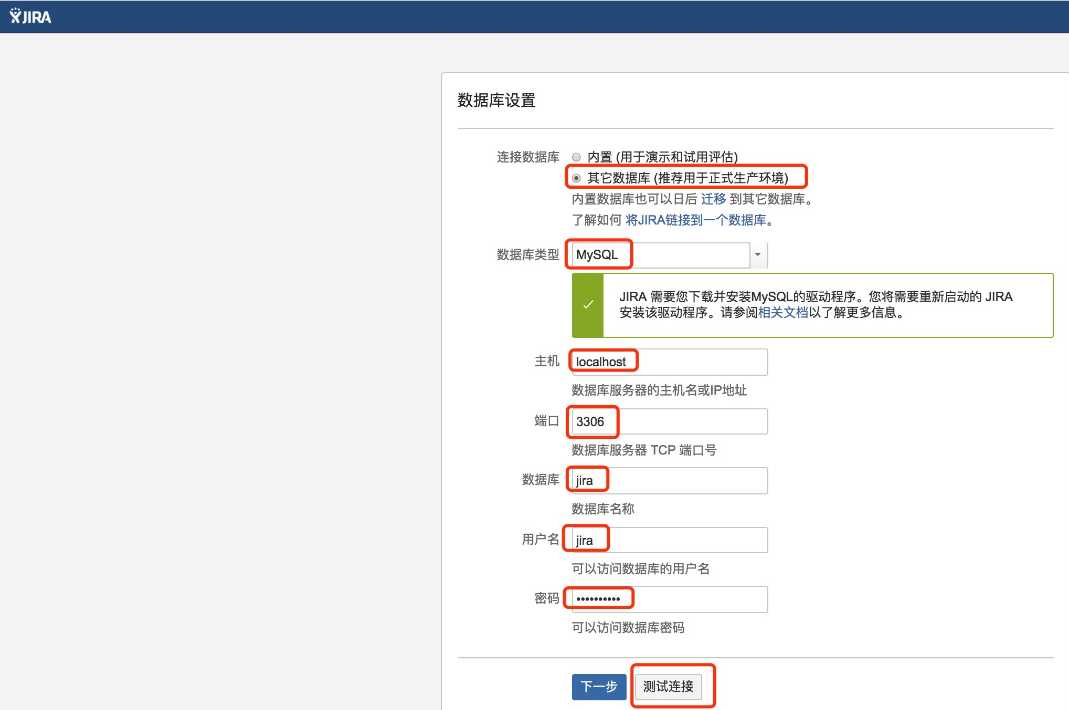Open the 迁移 migration link
Image resolution: width=1069 pixels, height=710 pixels.
coord(713,198)
